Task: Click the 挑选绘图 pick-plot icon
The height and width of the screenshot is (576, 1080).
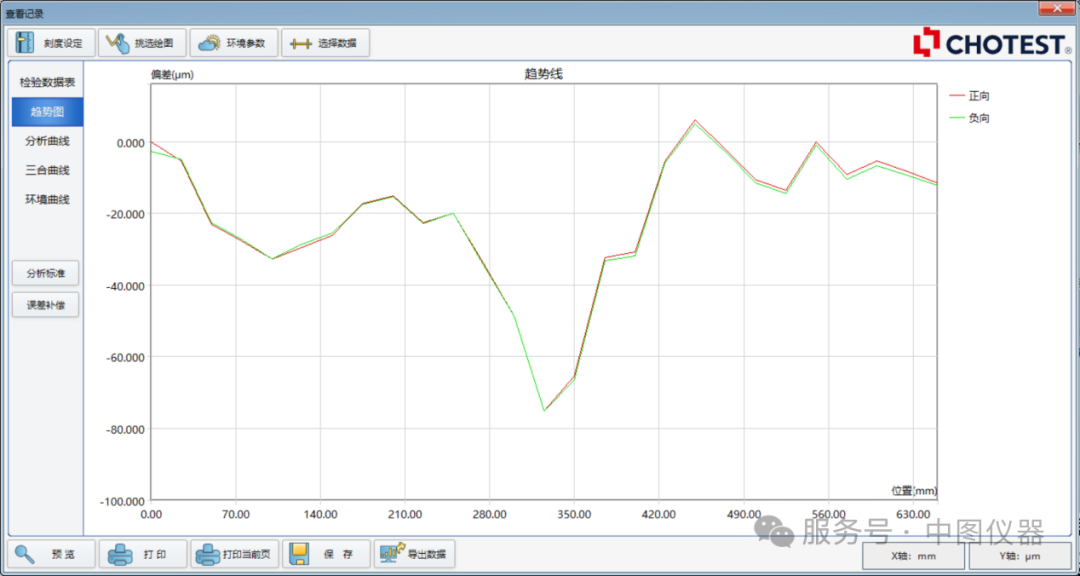Action: [x=142, y=43]
